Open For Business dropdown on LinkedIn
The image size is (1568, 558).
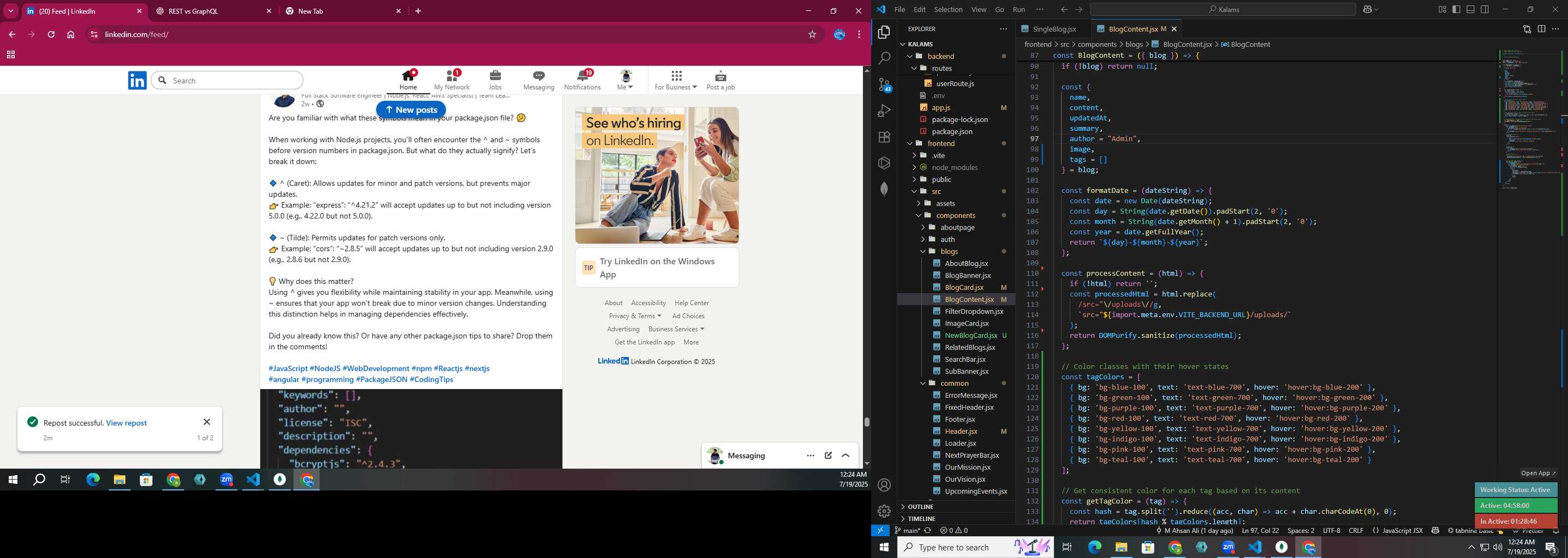tap(676, 80)
